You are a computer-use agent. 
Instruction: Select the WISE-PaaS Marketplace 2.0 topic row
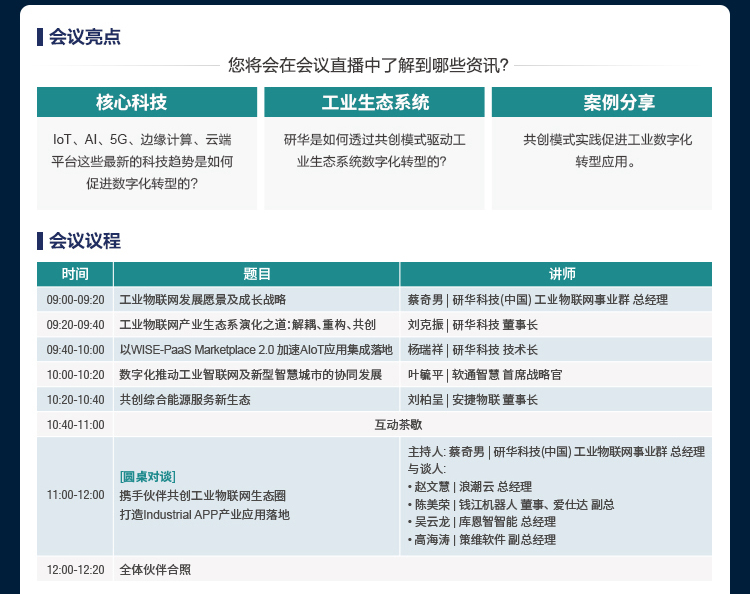255,349
